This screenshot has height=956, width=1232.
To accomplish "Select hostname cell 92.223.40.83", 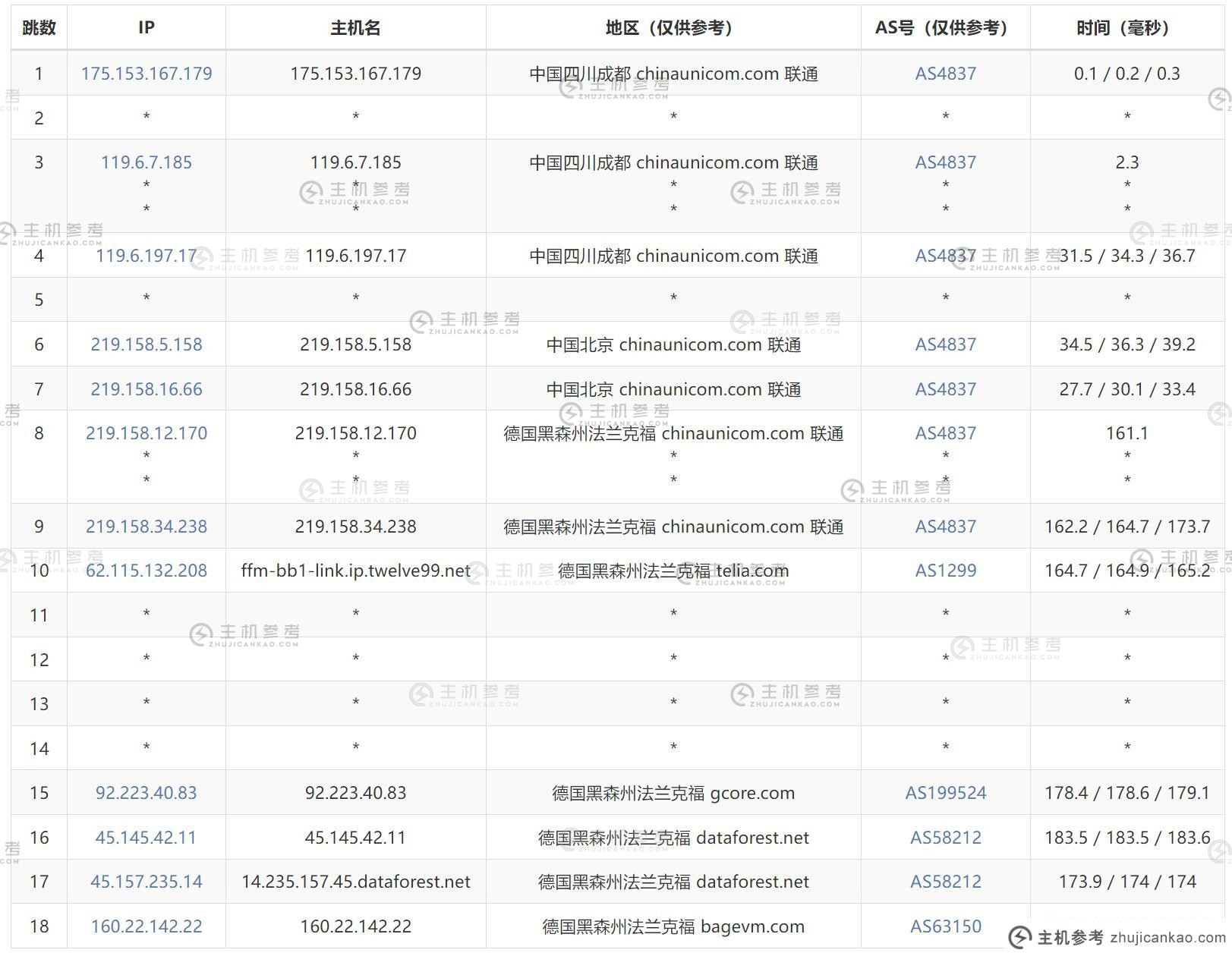I will (x=356, y=793).
